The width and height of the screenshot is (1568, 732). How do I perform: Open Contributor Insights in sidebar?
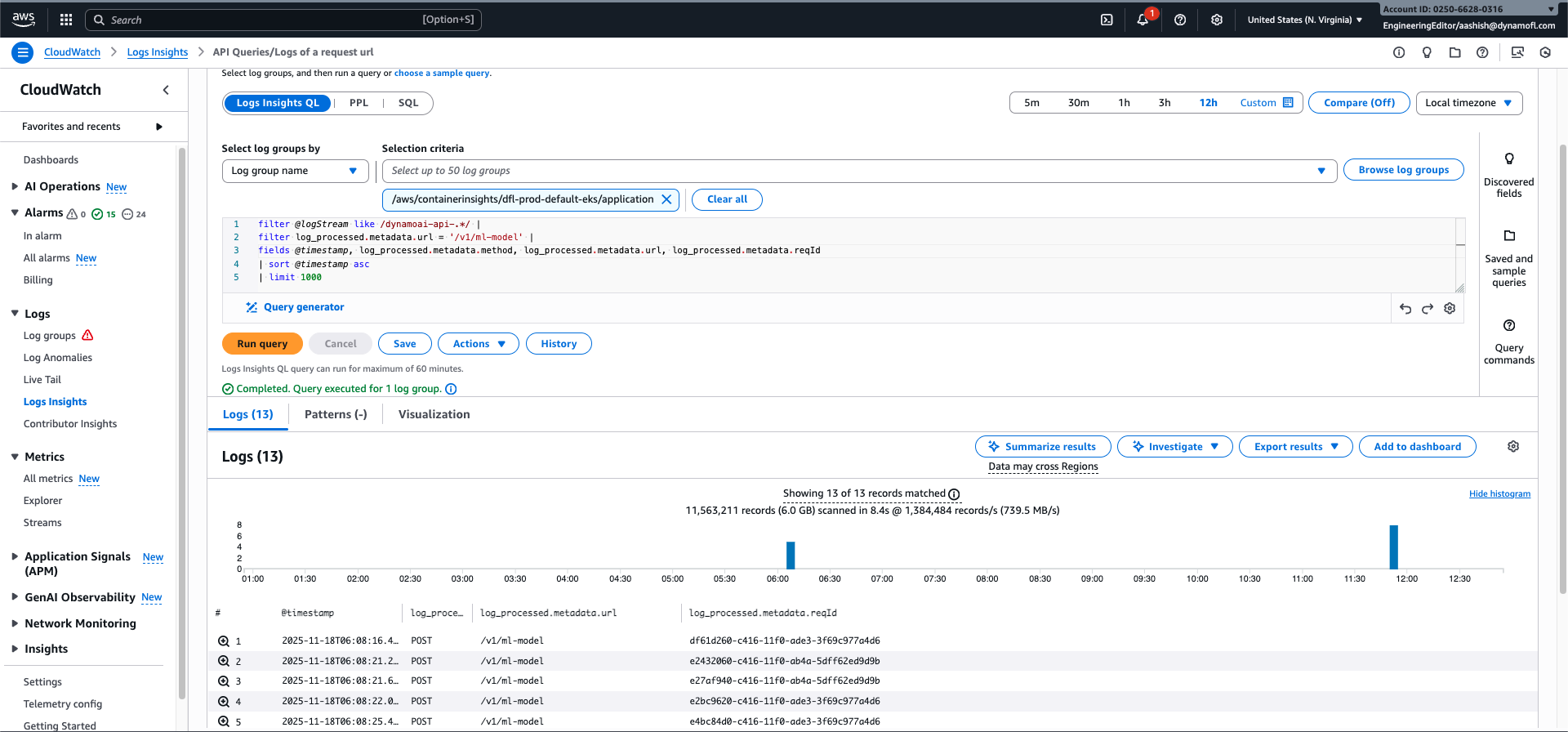70,424
